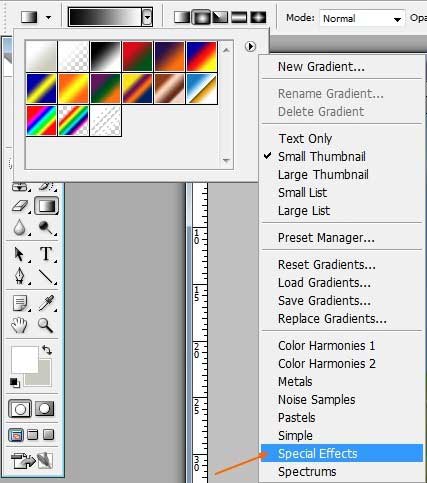Choose Large Thumbnail view
Viewport: 427px width, 483px height.
[323, 174]
